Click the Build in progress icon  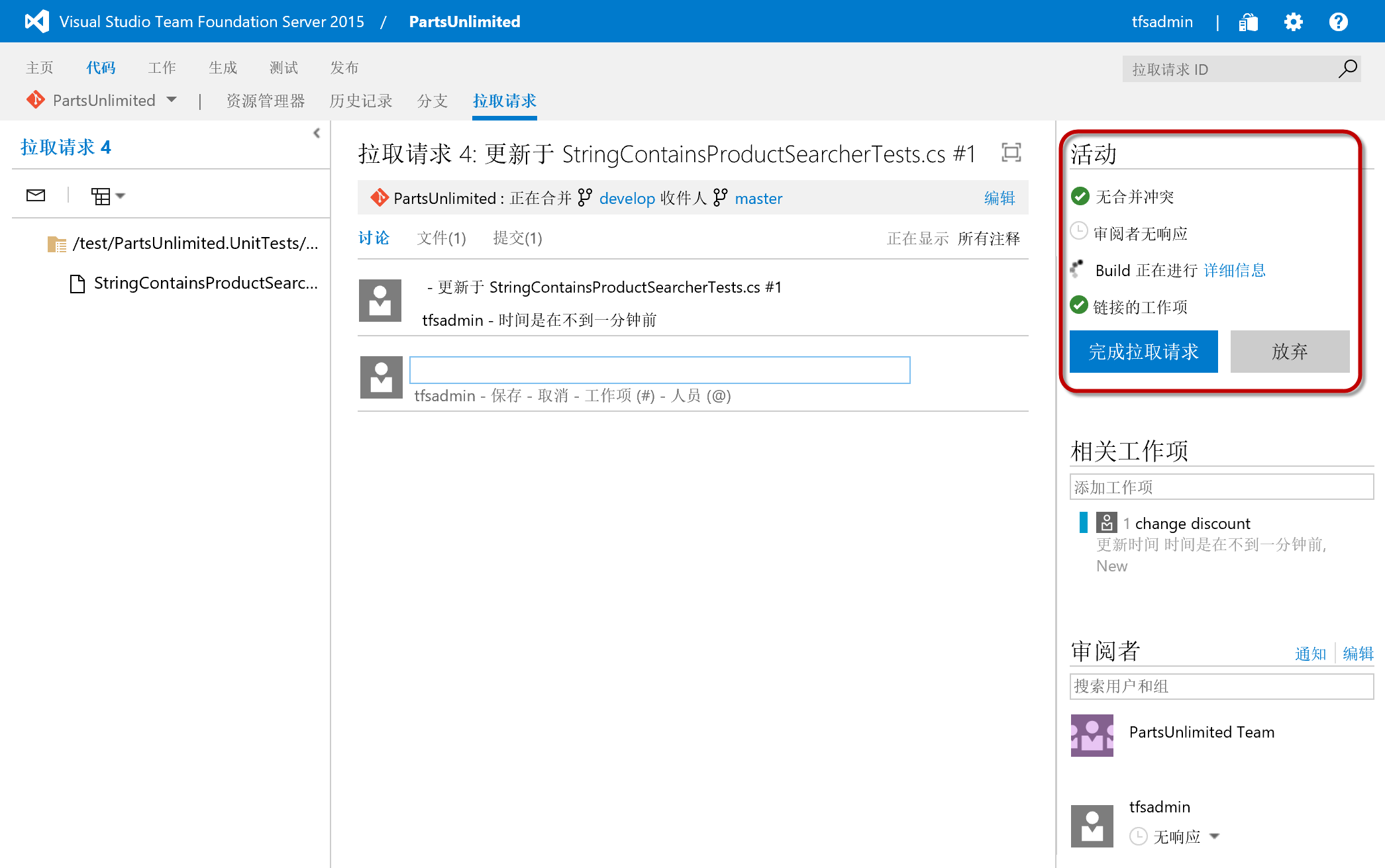[1077, 269]
